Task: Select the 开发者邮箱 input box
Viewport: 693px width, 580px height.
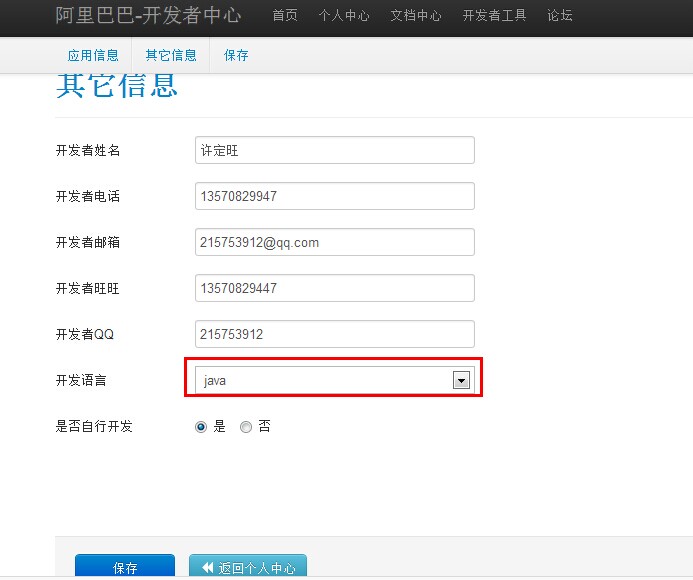Action: pos(334,242)
